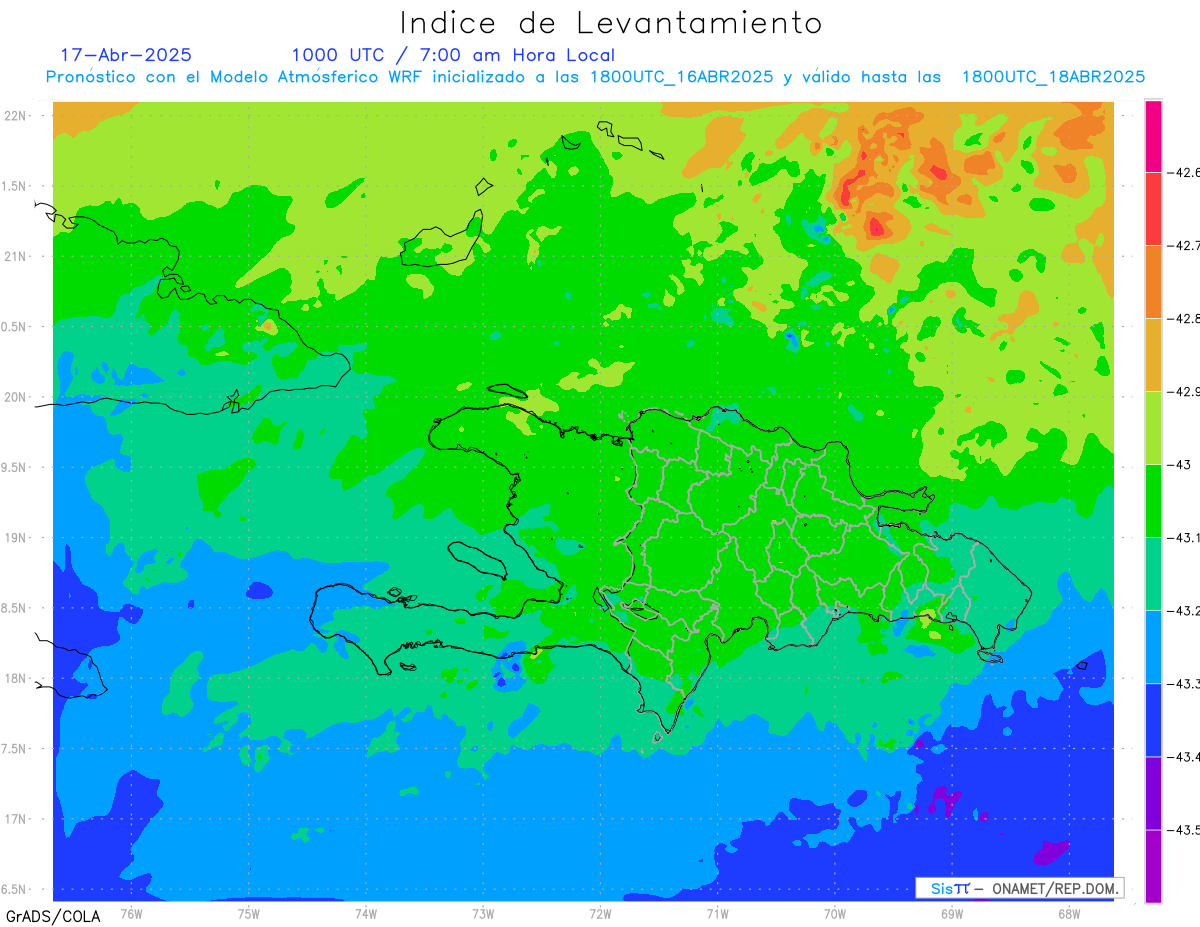The width and height of the screenshot is (1200, 927).
Task: Click '1000 UTC / 7:00 am Hora Local'
Action: click(453, 55)
